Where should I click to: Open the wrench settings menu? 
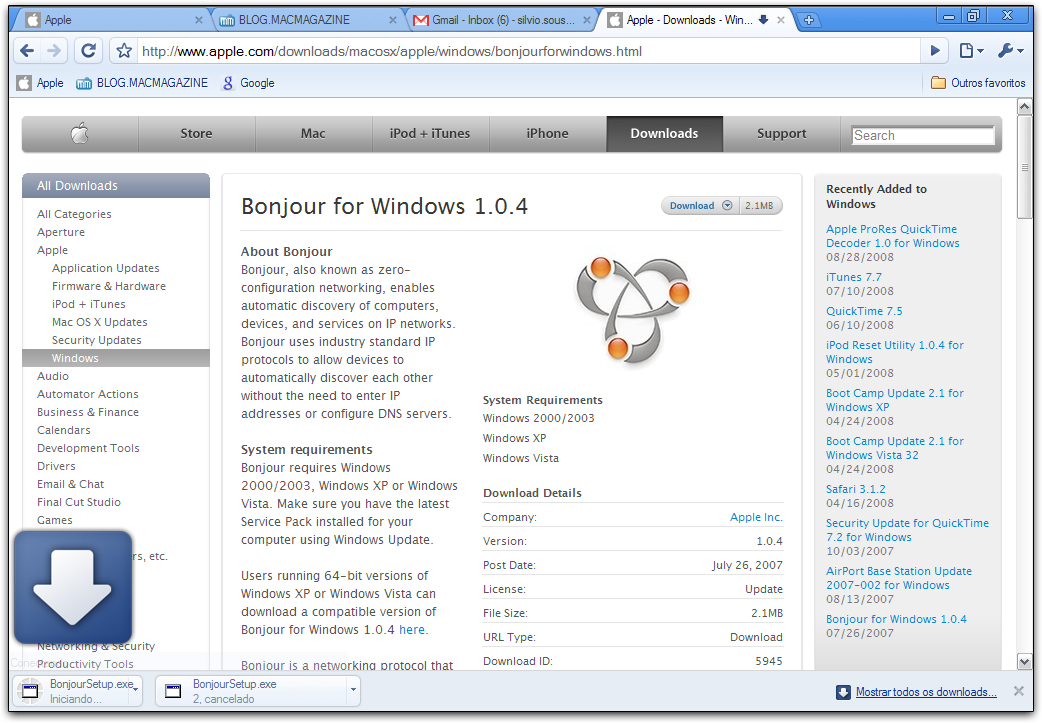pyautogui.click(x=1010, y=51)
